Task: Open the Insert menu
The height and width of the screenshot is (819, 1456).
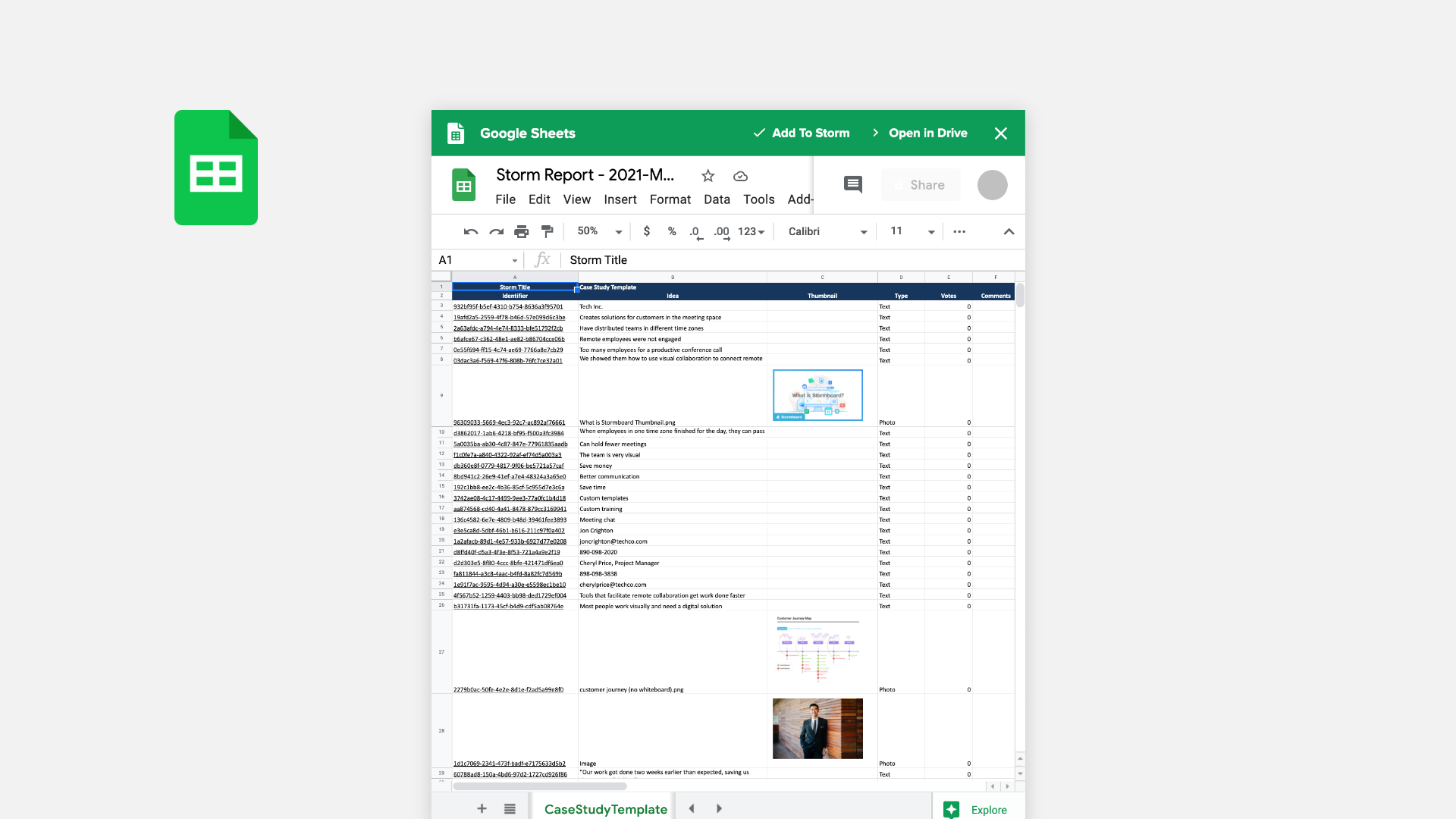Action: [x=620, y=199]
